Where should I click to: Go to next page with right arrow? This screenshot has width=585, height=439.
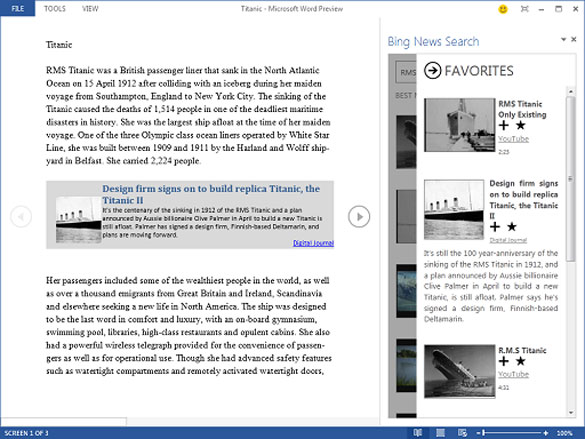click(359, 217)
